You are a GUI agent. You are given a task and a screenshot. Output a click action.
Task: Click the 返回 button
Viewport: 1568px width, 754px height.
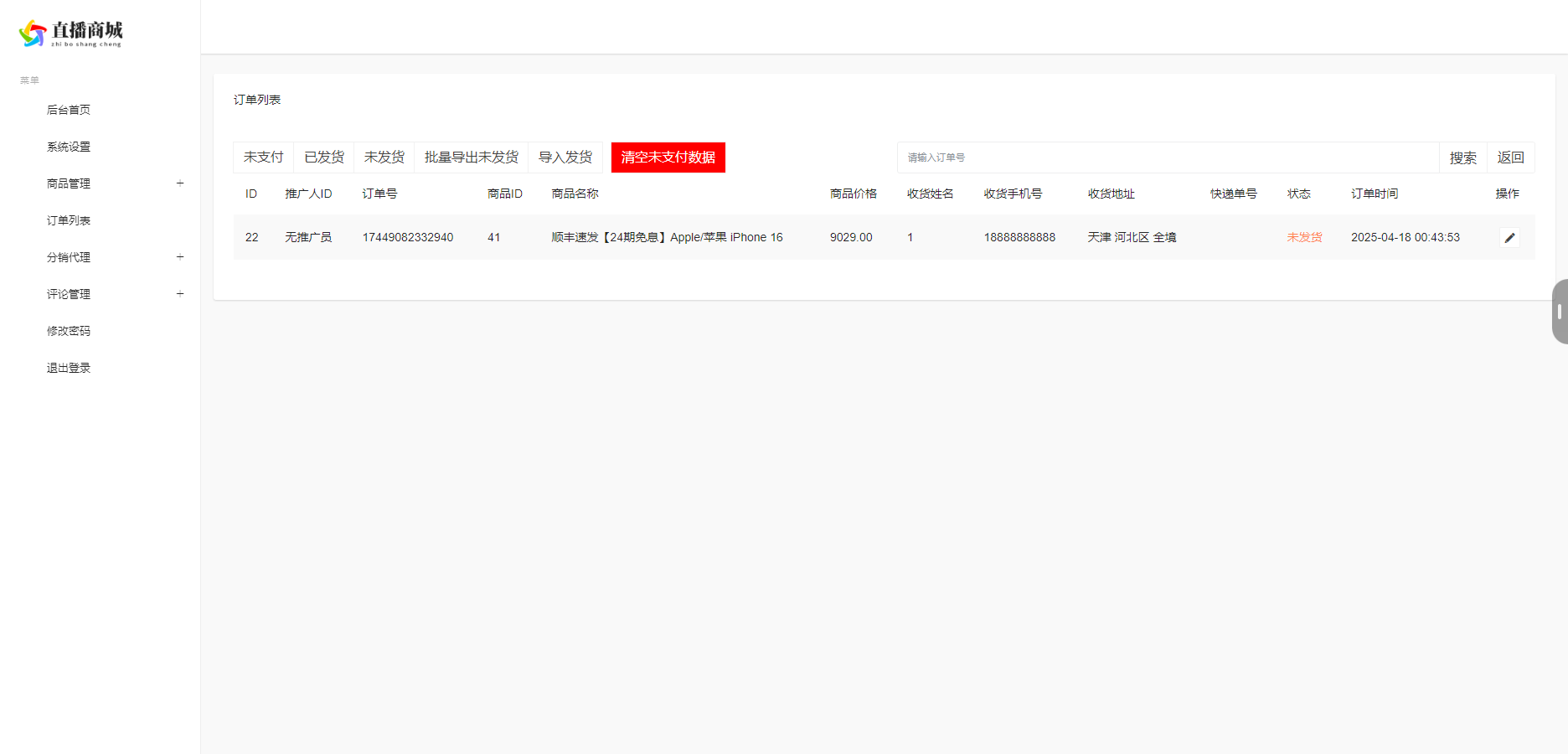click(1510, 158)
